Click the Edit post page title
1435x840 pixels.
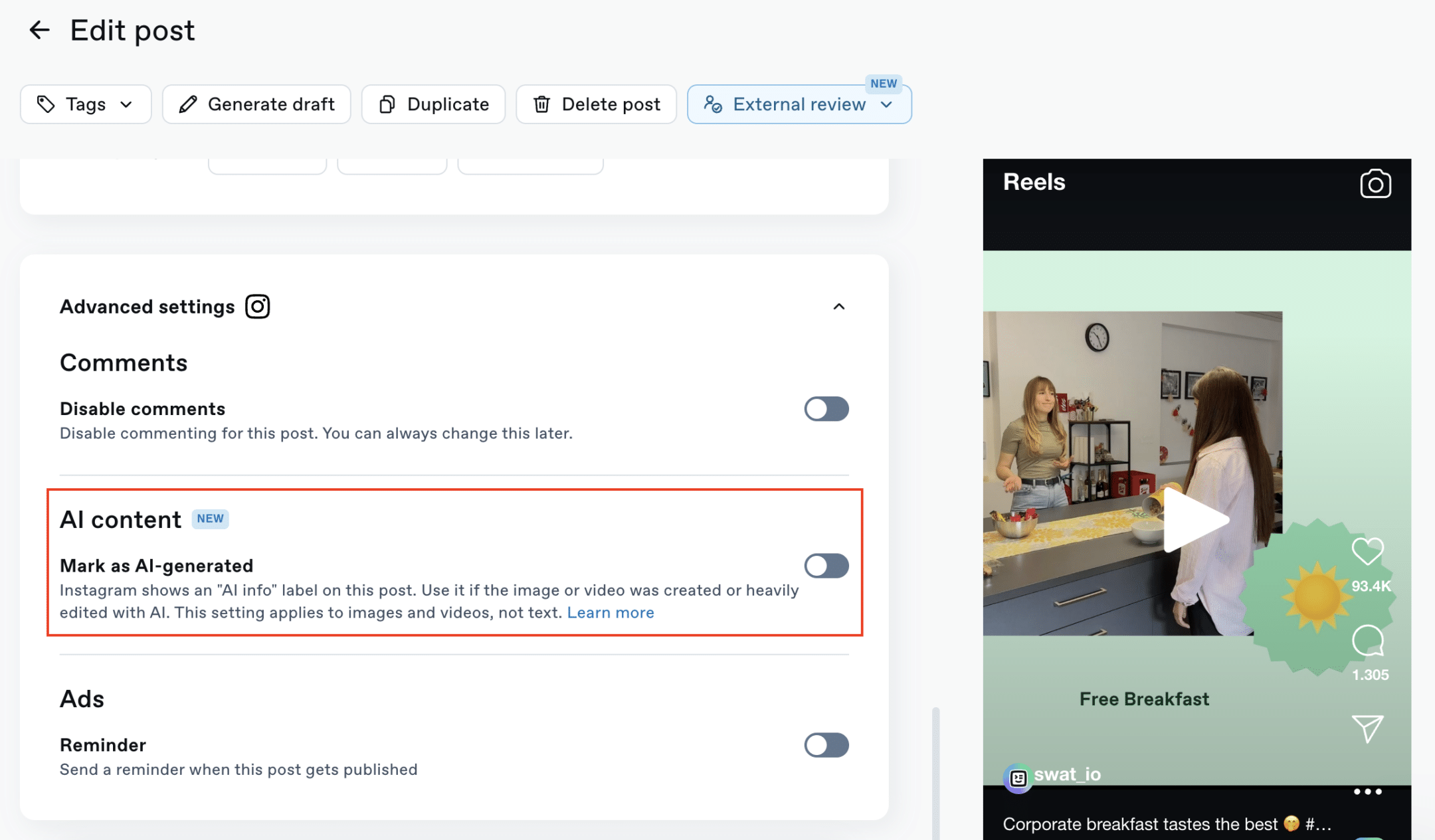pyautogui.click(x=132, y=31)
